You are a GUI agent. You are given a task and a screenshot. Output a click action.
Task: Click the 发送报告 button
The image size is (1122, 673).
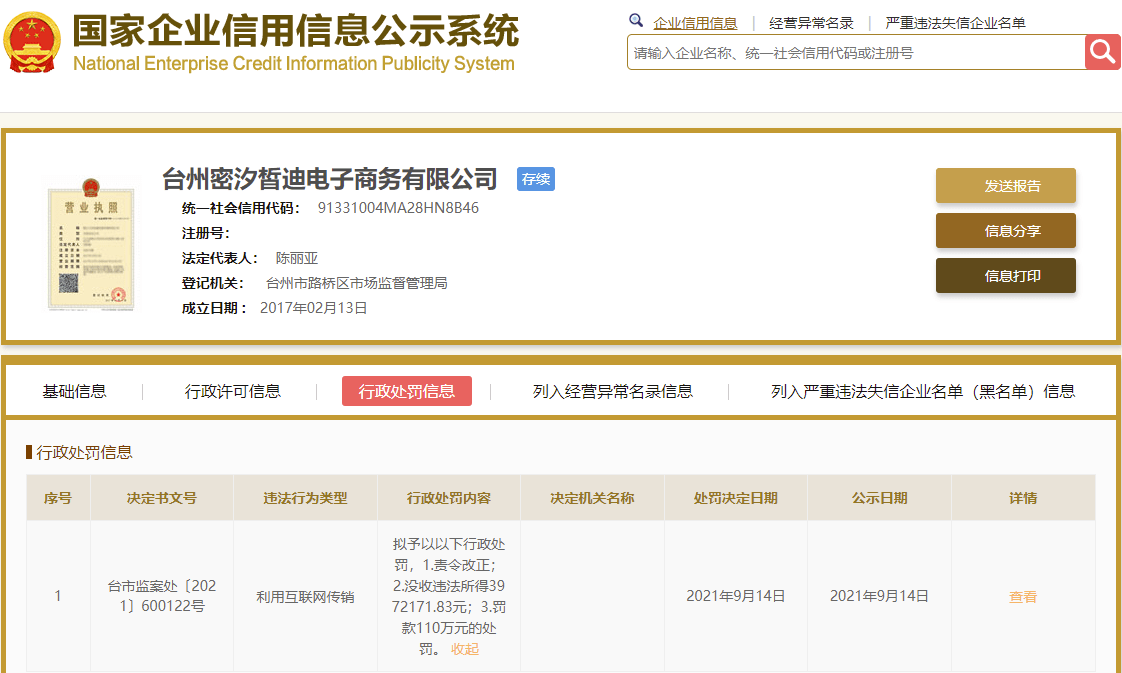(1005, 185)
